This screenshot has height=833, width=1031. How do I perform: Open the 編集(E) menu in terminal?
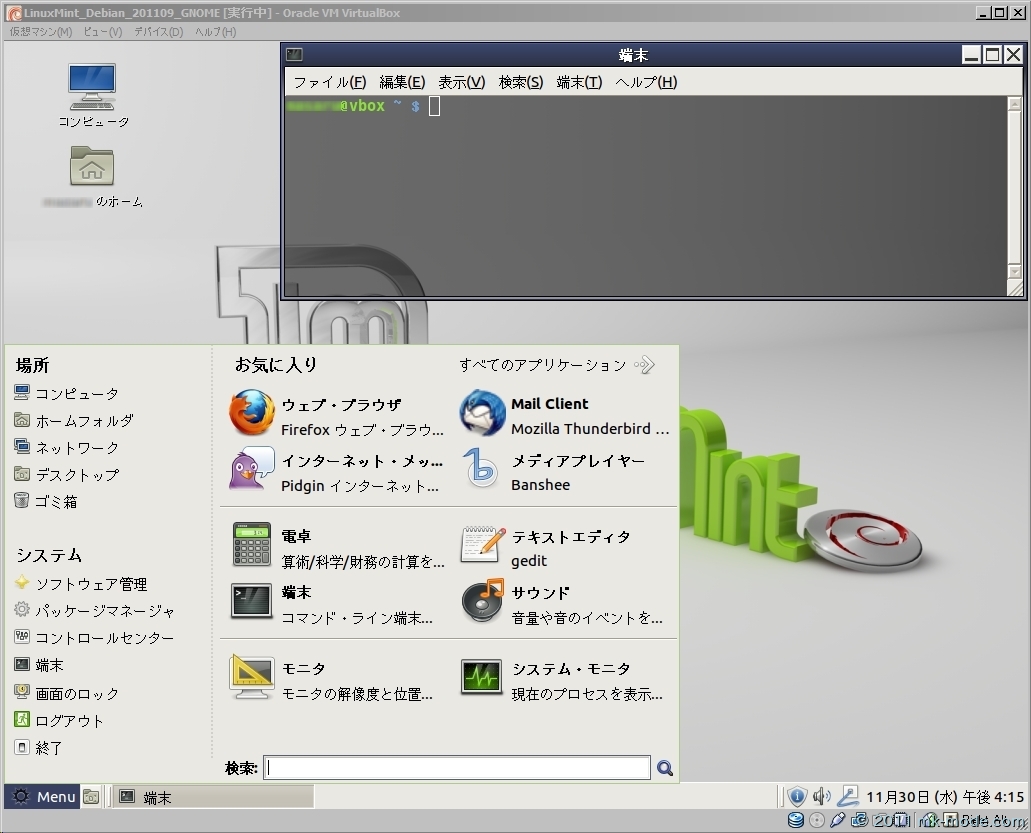[402, 82]
